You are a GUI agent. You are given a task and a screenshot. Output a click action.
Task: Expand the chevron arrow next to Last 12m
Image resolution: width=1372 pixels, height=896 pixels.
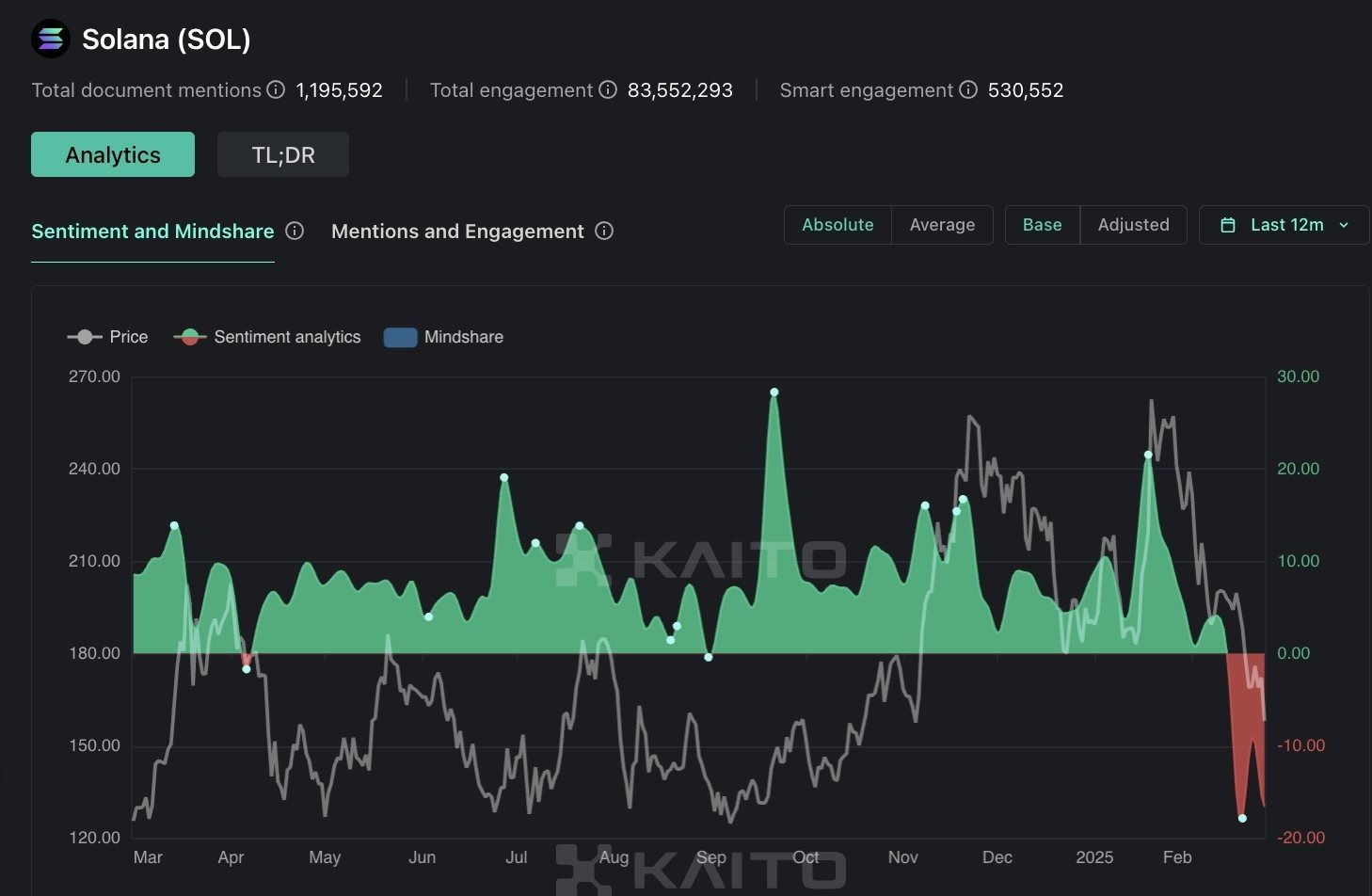pyautogui.click(x=1344, y=225)
